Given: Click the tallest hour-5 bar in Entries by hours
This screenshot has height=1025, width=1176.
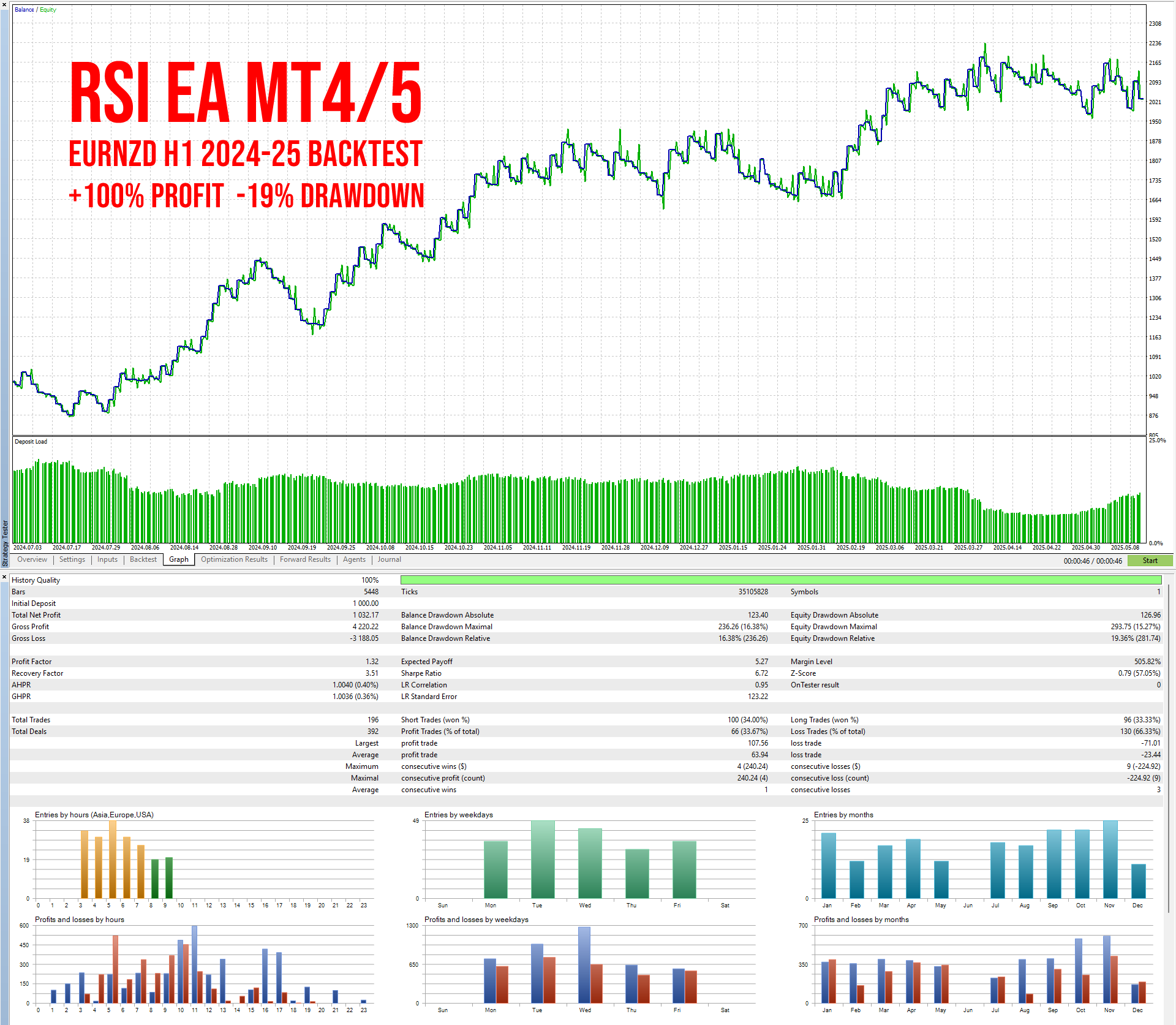Looking at the screenshot, I should (x=113, y=860).
